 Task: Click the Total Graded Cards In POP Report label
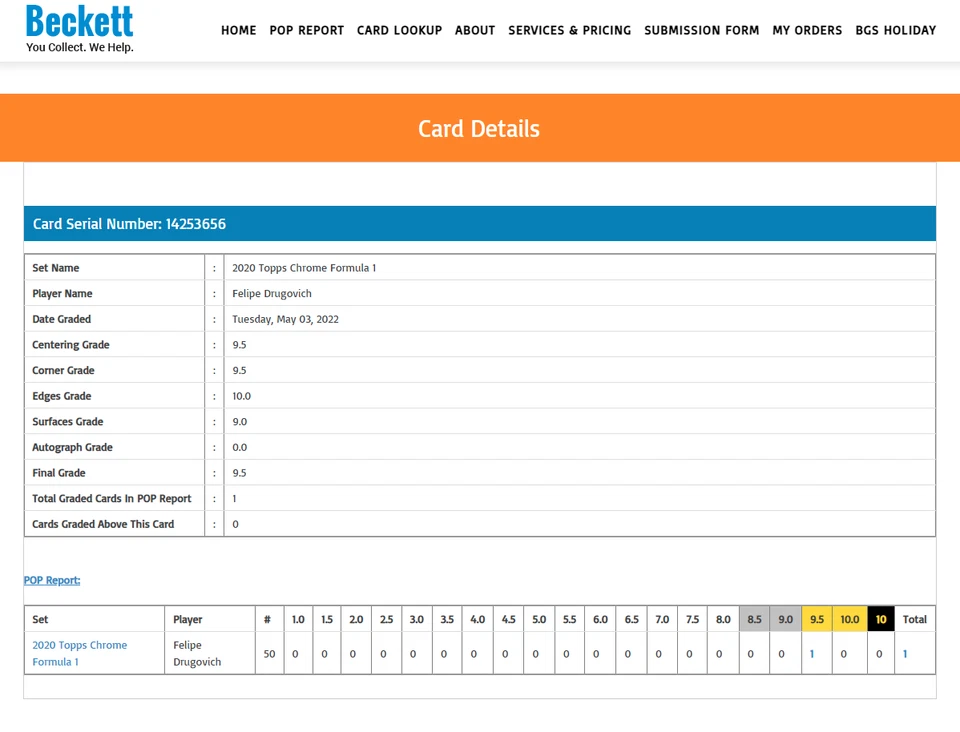click(112, 498)
